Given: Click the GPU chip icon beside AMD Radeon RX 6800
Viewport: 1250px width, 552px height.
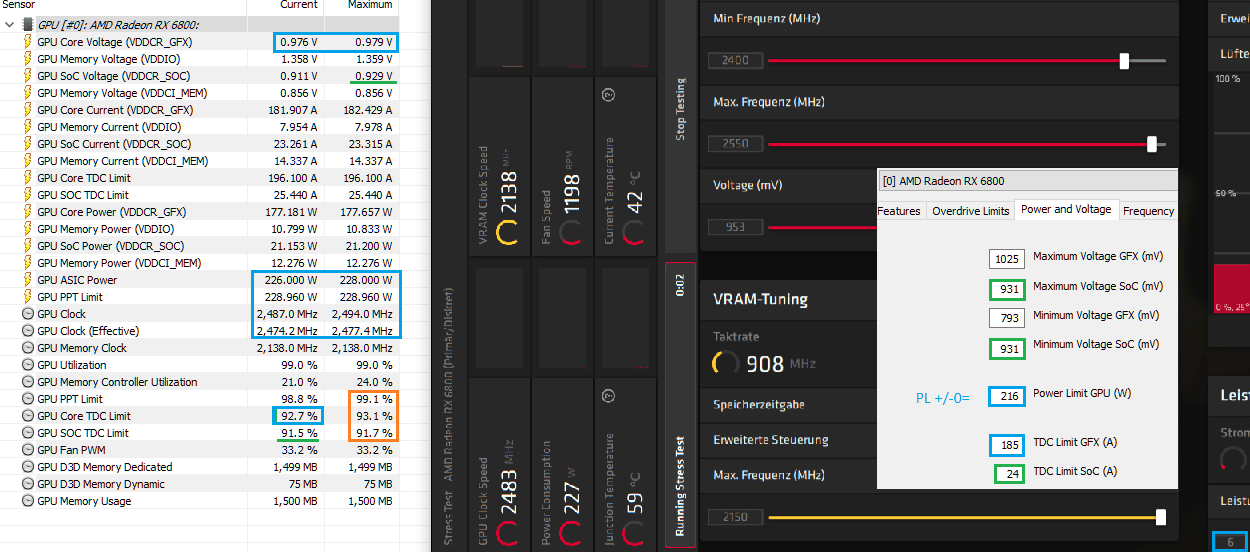Looking at the screenshot, I should pyautogui.click(x=27, y=24).
